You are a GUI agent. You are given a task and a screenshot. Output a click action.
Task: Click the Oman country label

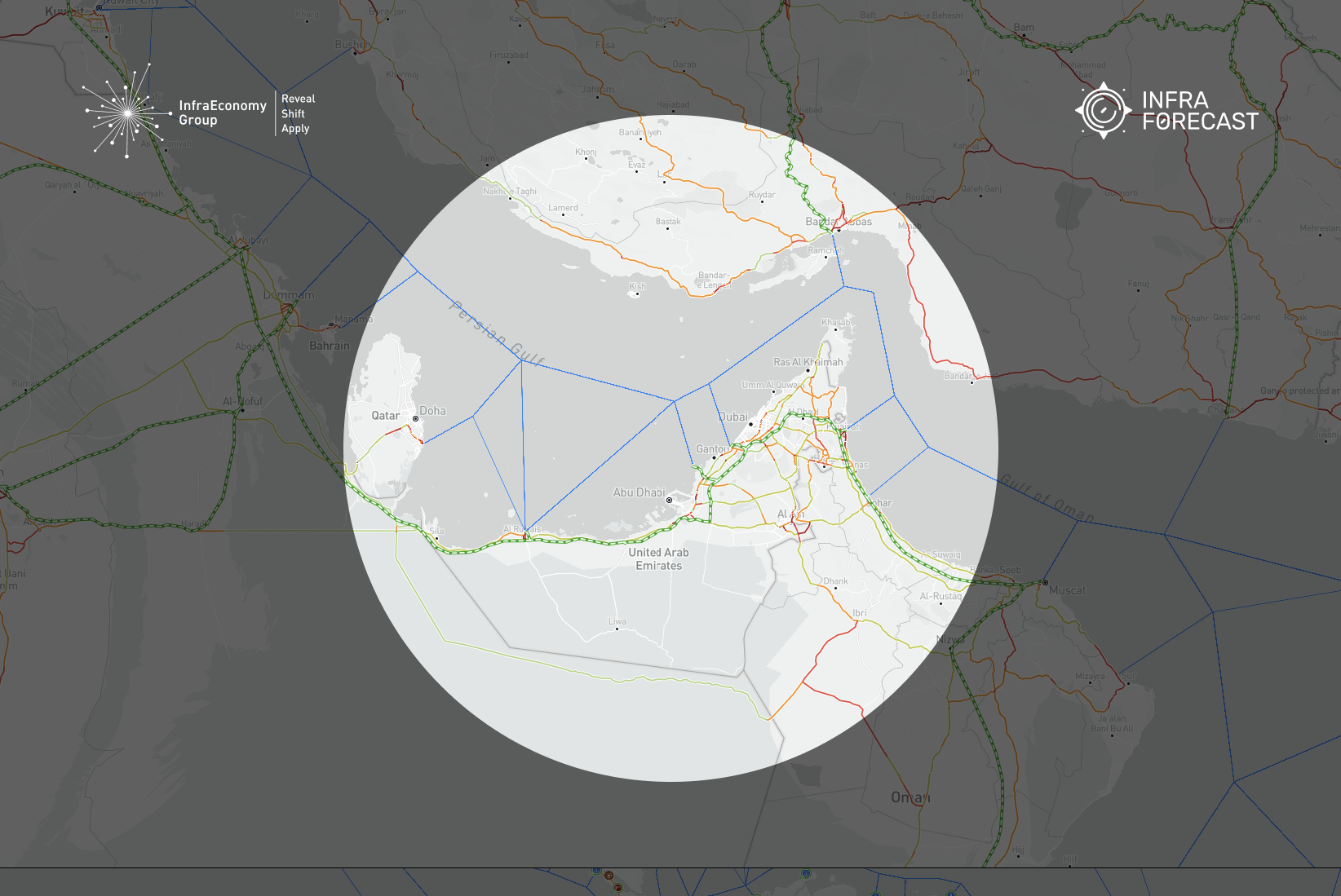(x=909, y=797)
